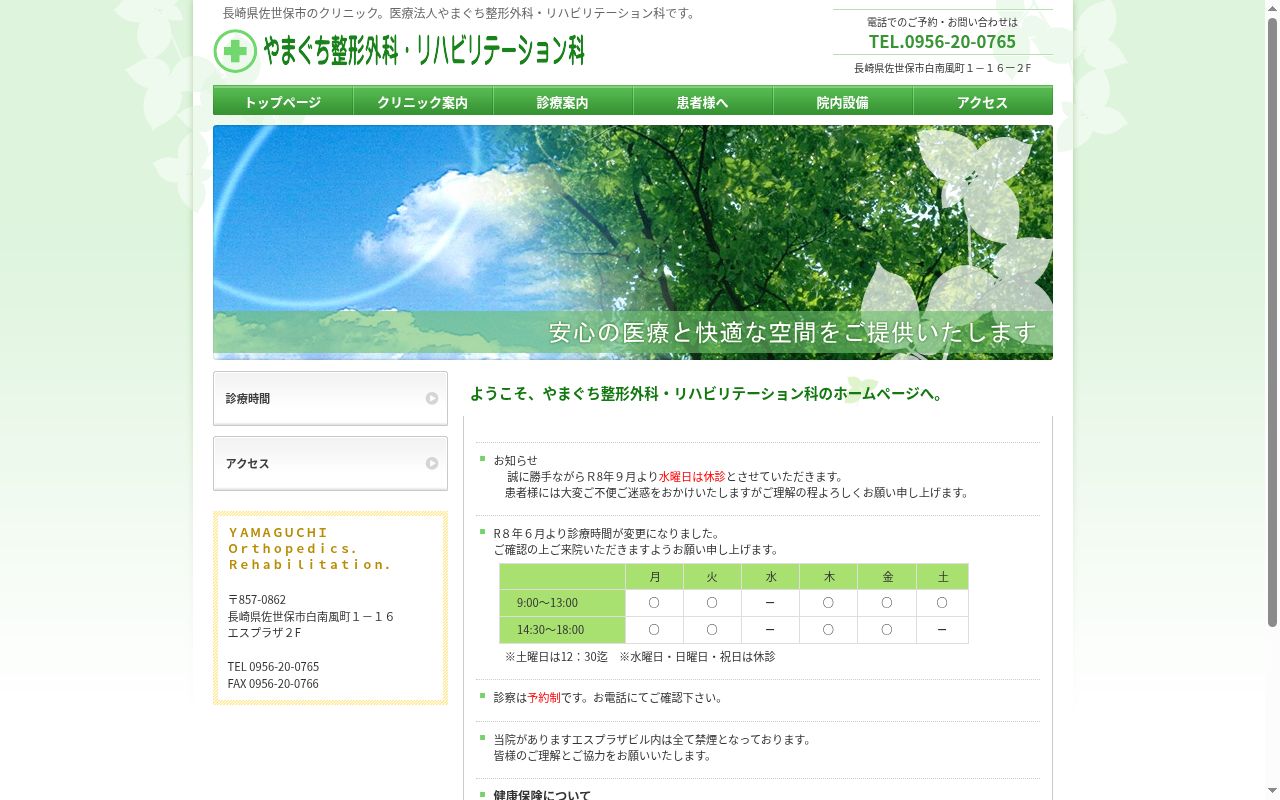Click the top tagline 長崎県佐世保市のクリニック text
1280x800 pixels.
pyautogui.click(x=460, y=13)
